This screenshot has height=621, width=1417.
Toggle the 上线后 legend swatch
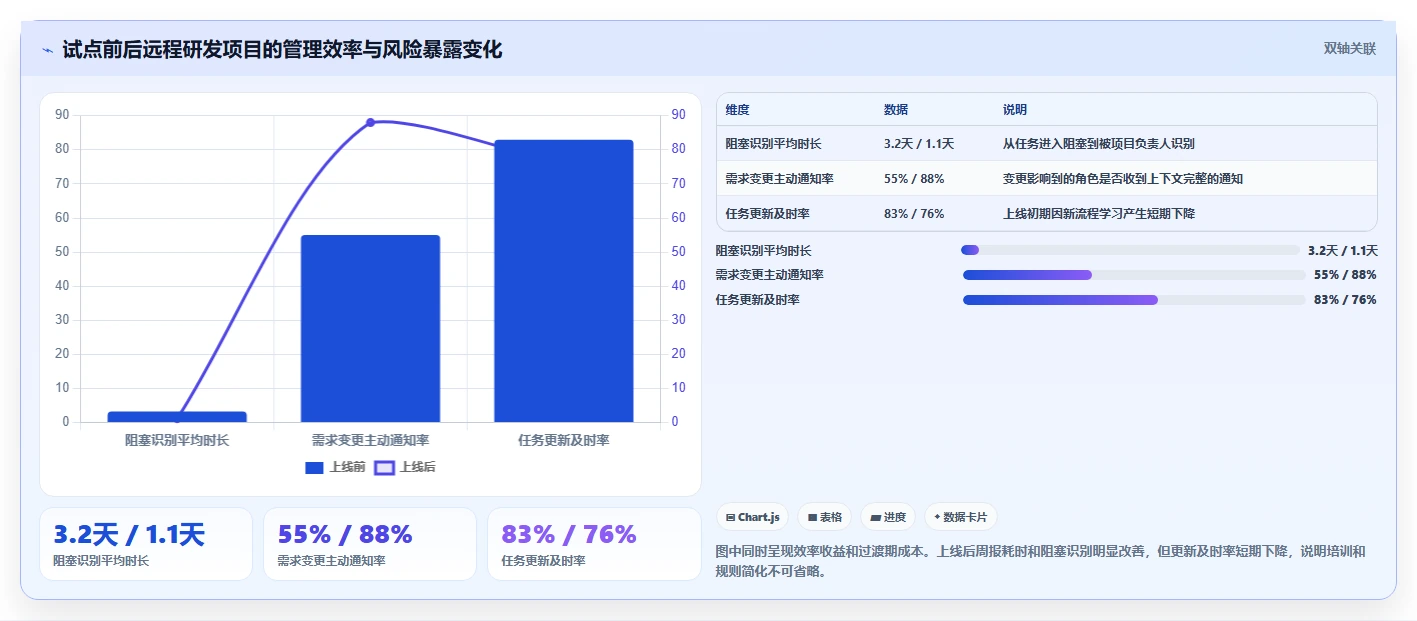click(385, 467)
